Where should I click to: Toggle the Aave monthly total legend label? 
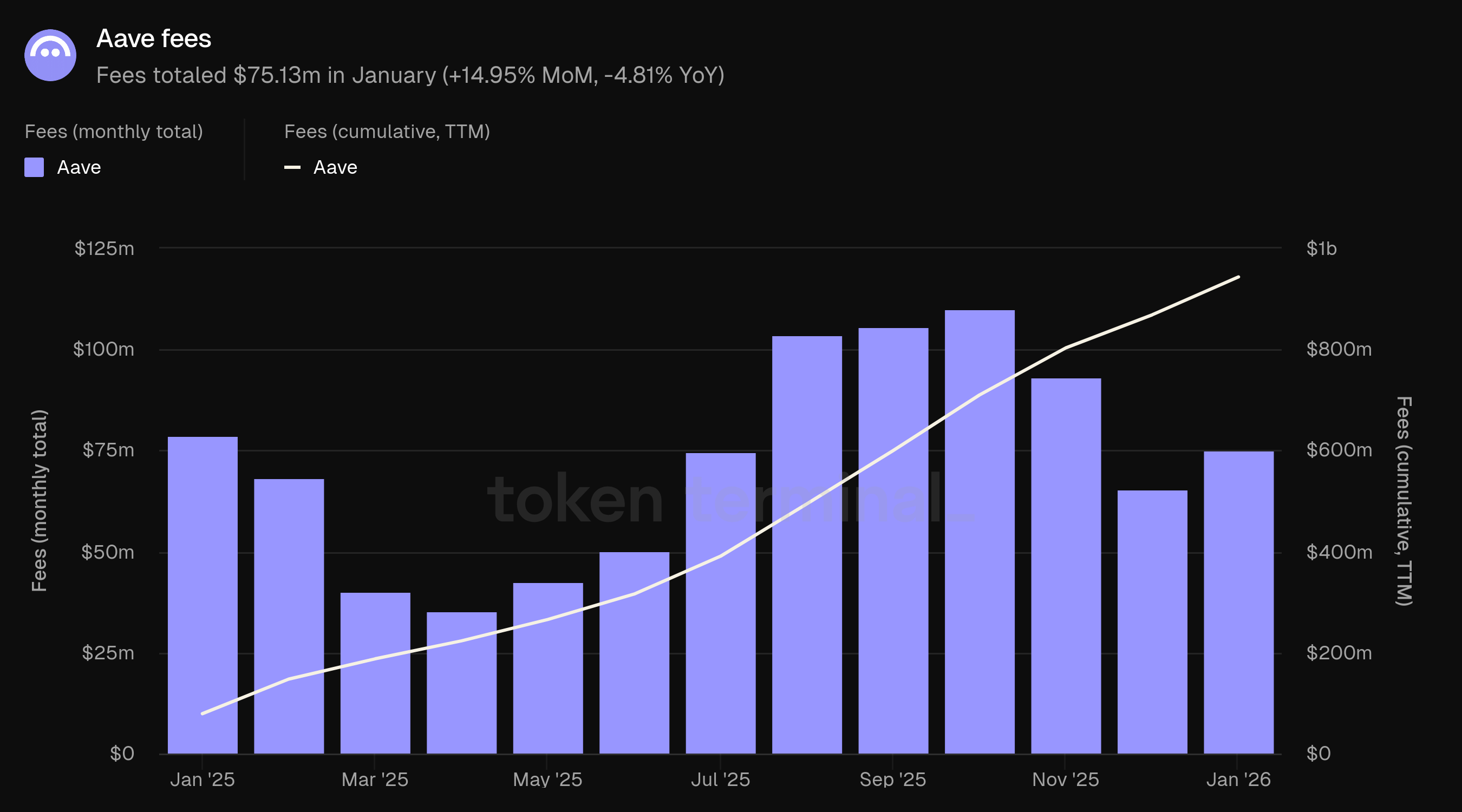[x=79, y=167]
